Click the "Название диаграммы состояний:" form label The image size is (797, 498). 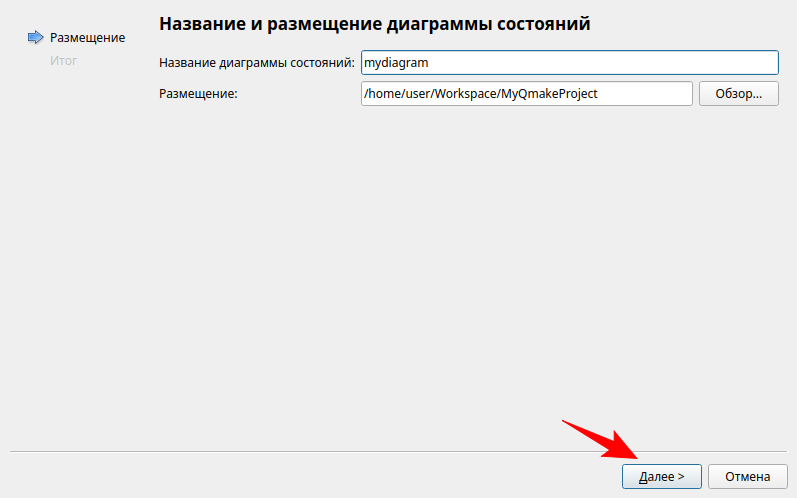(x=256, y=63)
